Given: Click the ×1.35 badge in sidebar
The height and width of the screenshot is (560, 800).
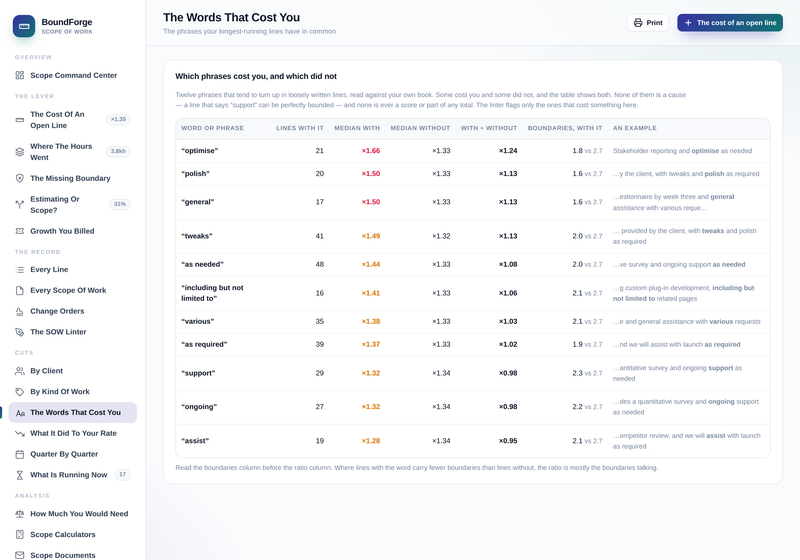Looking at the screenshot, I should click(x=118, y=119).
